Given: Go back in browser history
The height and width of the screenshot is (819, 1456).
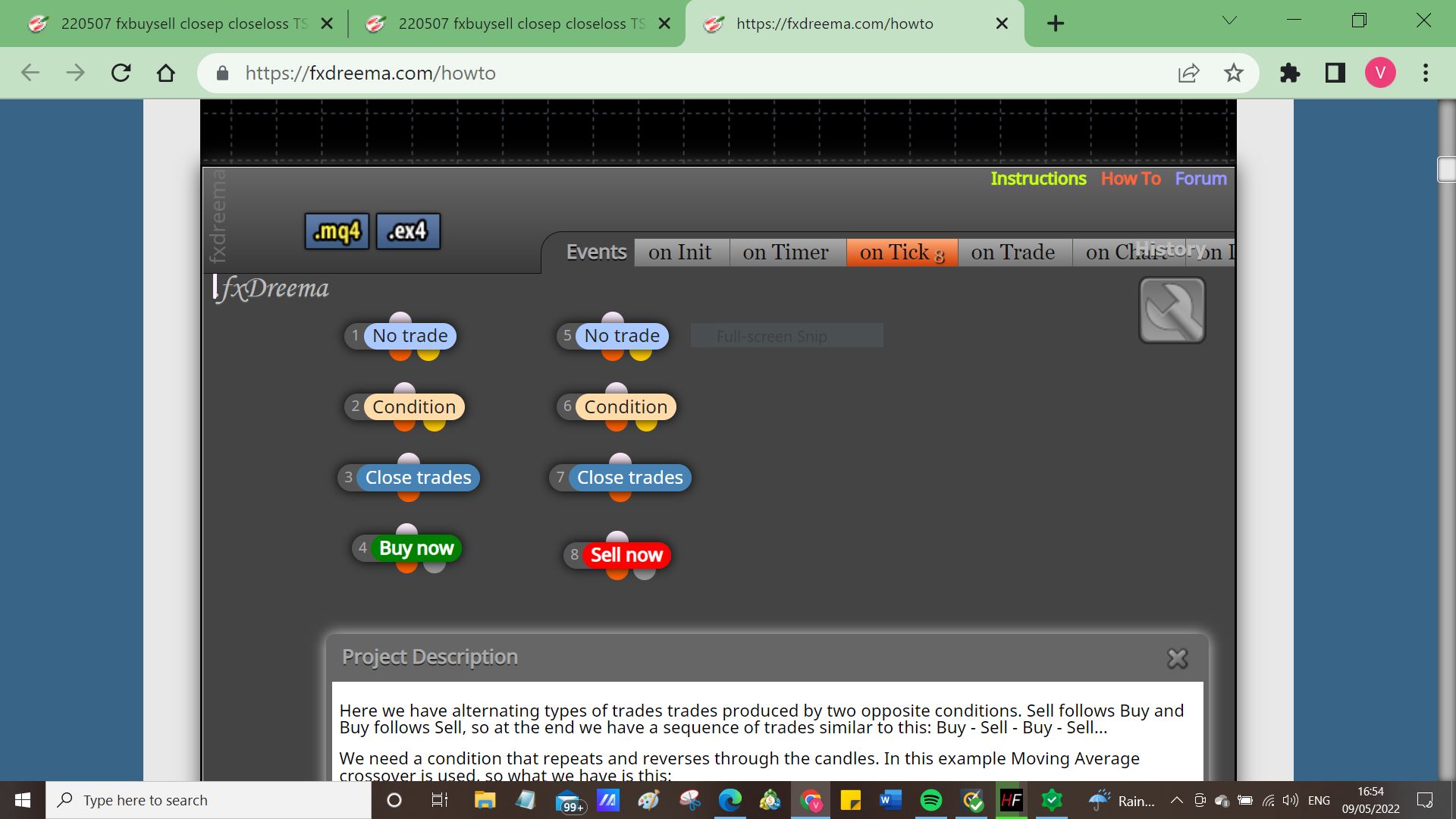Looking at the screenshot, I should point(30,73).
